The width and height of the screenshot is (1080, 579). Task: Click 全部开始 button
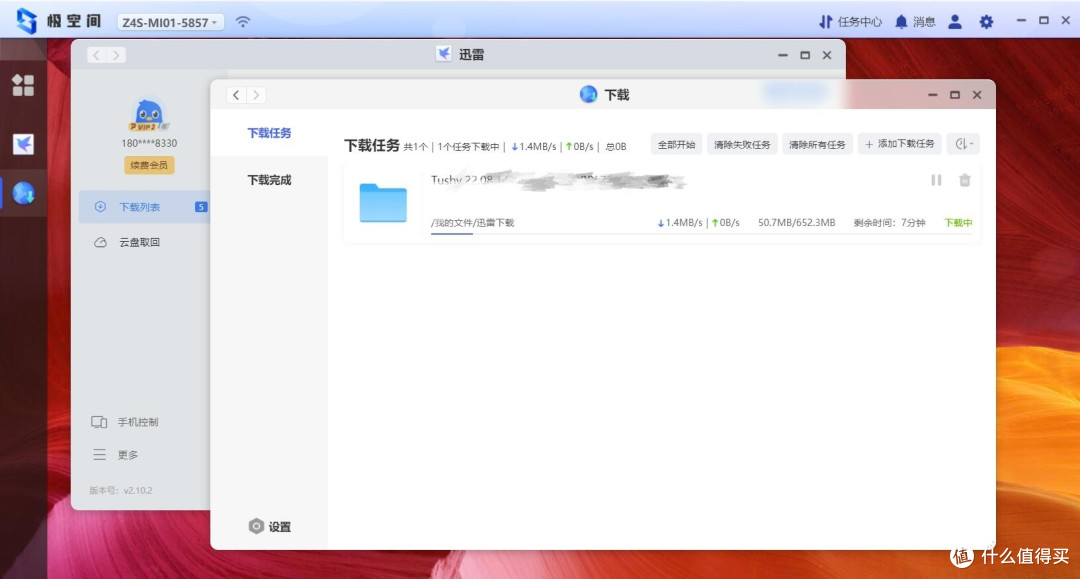[x=676, y=145]
